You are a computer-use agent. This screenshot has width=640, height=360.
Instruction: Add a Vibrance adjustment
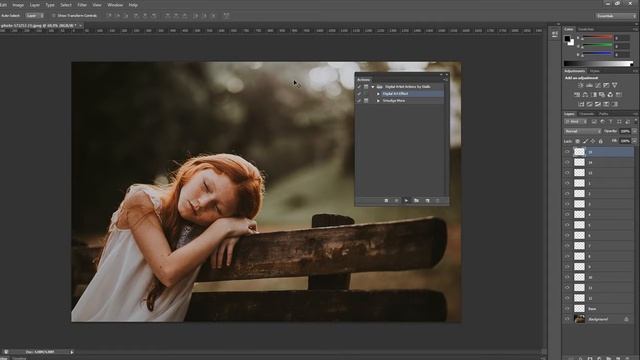(615, 85)
